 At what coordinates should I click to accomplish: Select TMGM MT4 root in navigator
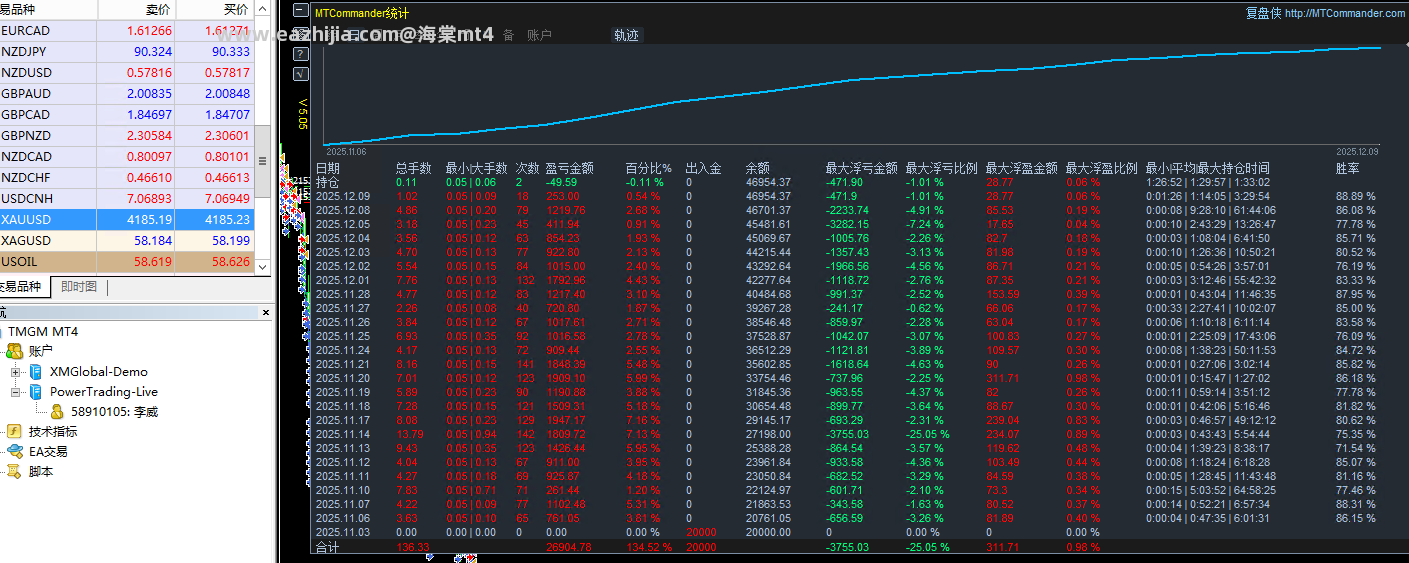[45, 332]
